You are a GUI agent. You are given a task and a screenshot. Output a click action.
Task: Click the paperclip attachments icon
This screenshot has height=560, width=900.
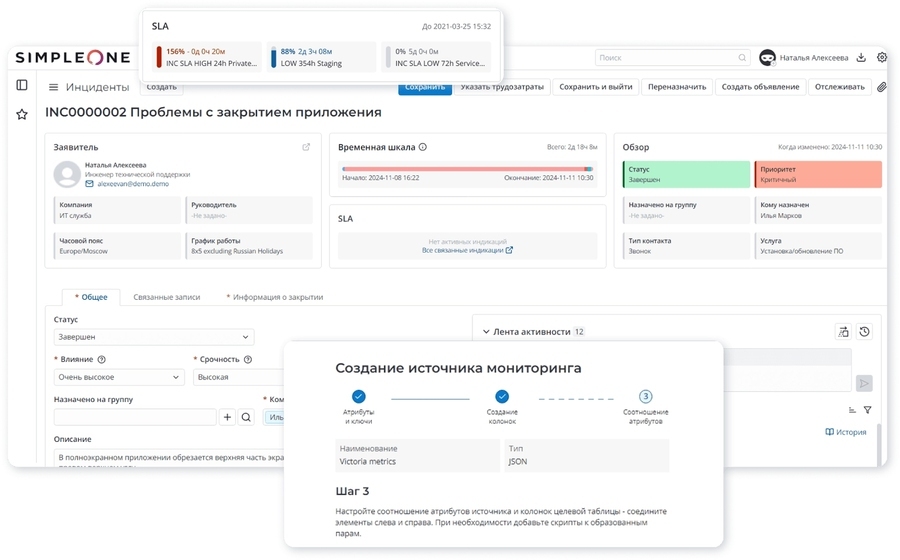[x=881, y=87]
